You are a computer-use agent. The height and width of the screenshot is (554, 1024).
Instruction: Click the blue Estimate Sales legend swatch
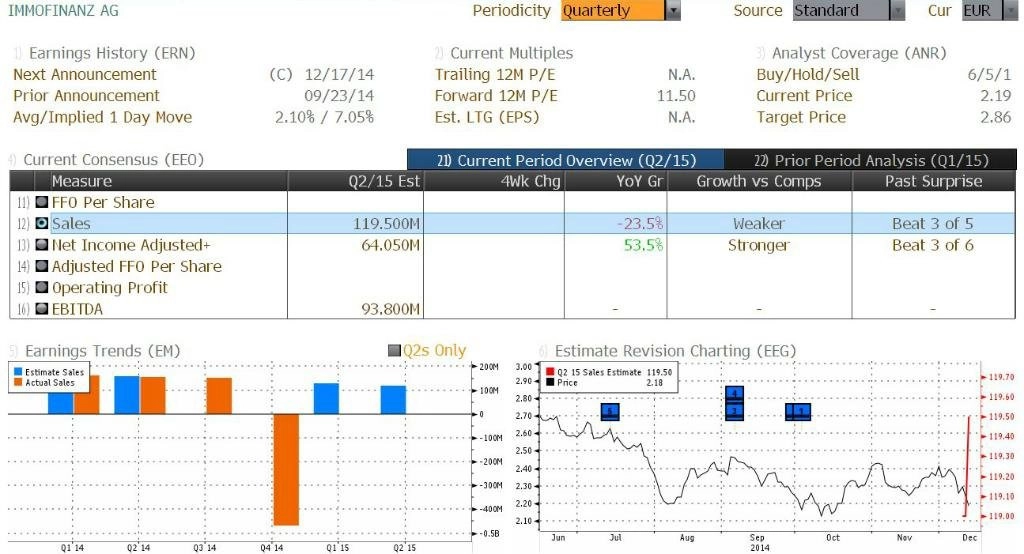coord(18,372)
